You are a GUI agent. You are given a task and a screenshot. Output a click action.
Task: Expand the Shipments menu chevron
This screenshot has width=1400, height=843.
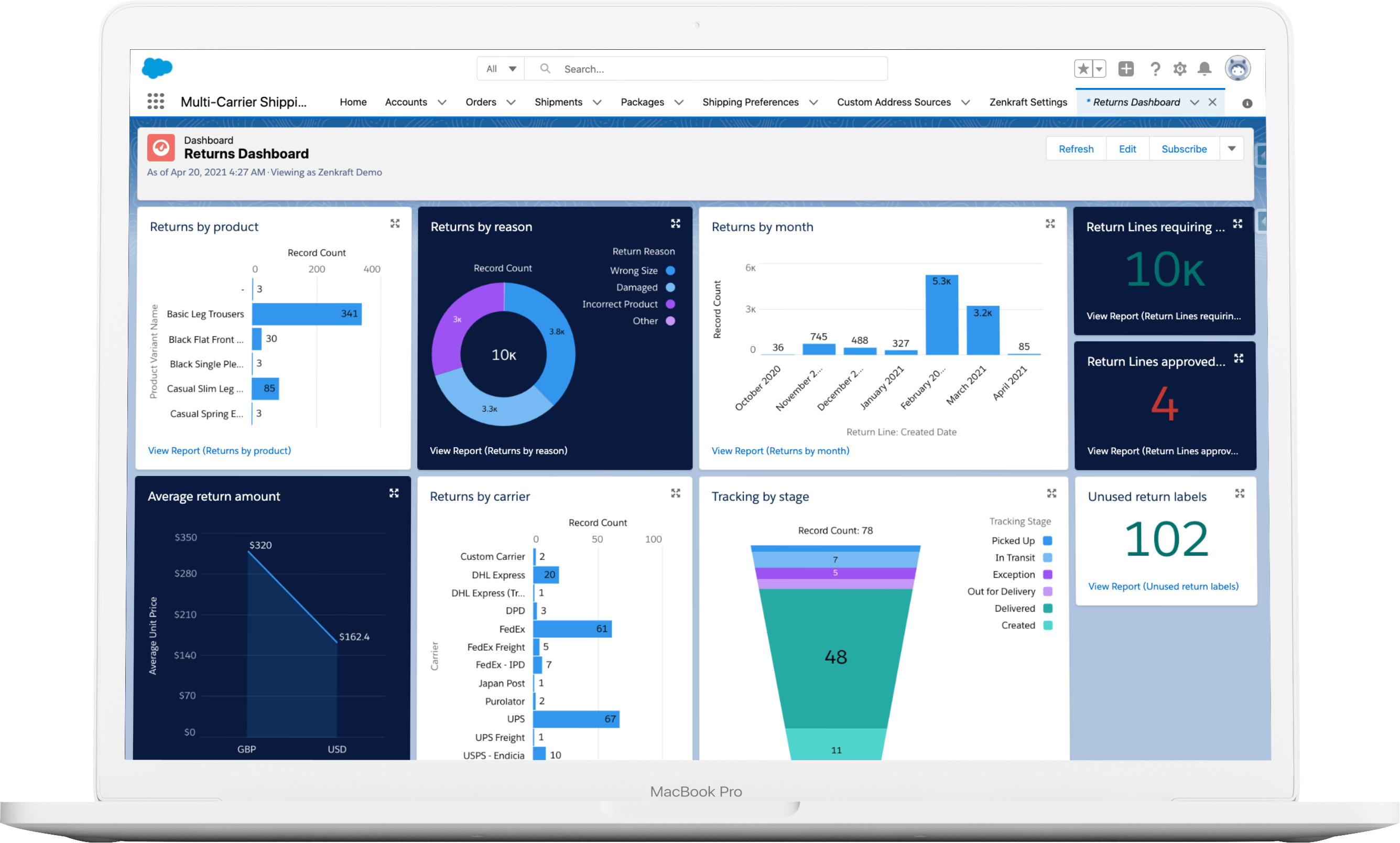[597, 102]
